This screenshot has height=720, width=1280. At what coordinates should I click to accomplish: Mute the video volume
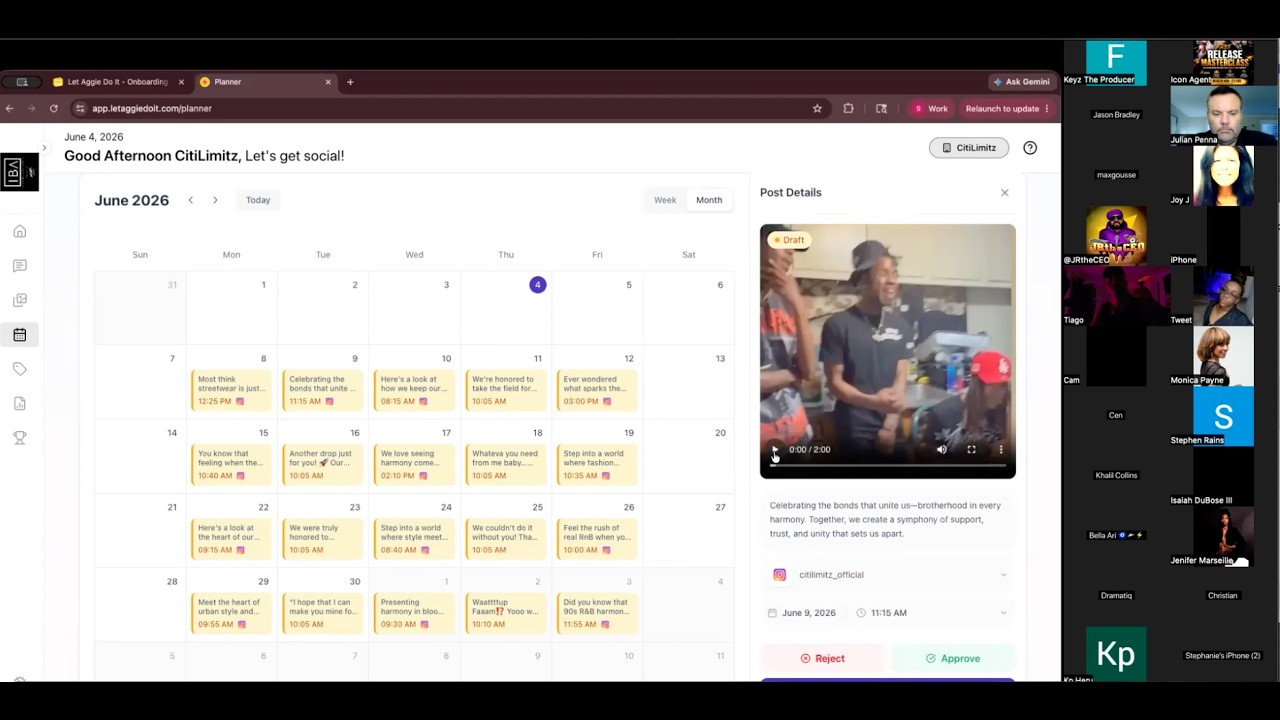(x=942, y=450)
